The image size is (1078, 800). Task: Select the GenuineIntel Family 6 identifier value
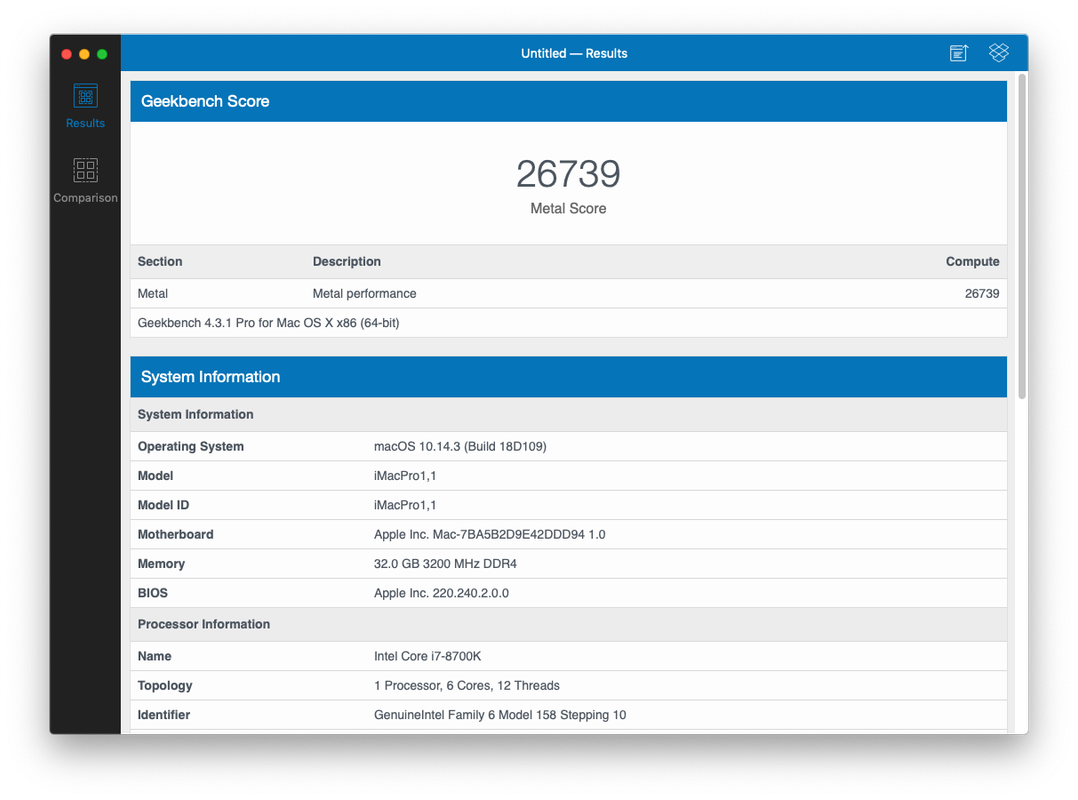[500, 715]
